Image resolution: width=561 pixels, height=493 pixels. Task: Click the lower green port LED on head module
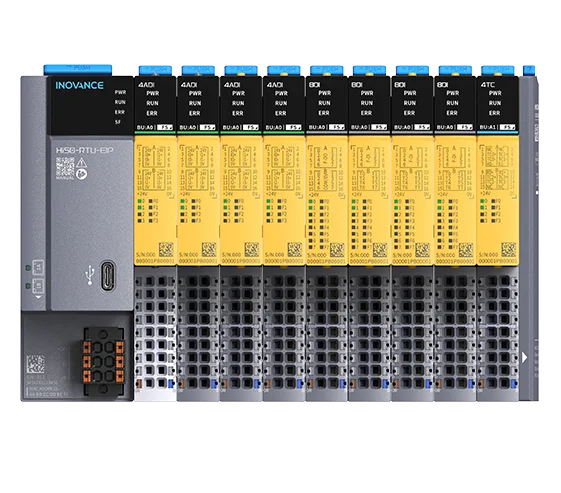(28, 285)
